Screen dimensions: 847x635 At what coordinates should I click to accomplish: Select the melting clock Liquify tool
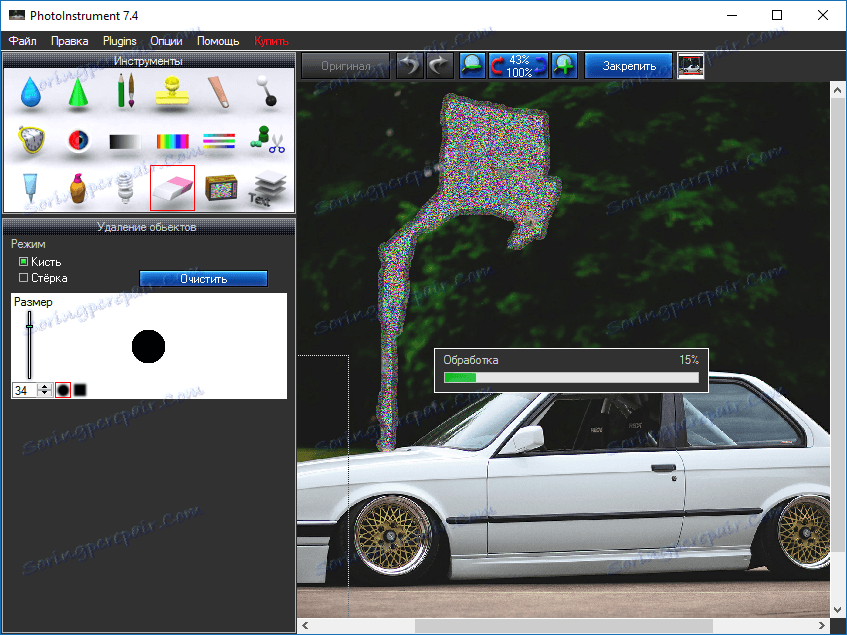coord(31,140)
